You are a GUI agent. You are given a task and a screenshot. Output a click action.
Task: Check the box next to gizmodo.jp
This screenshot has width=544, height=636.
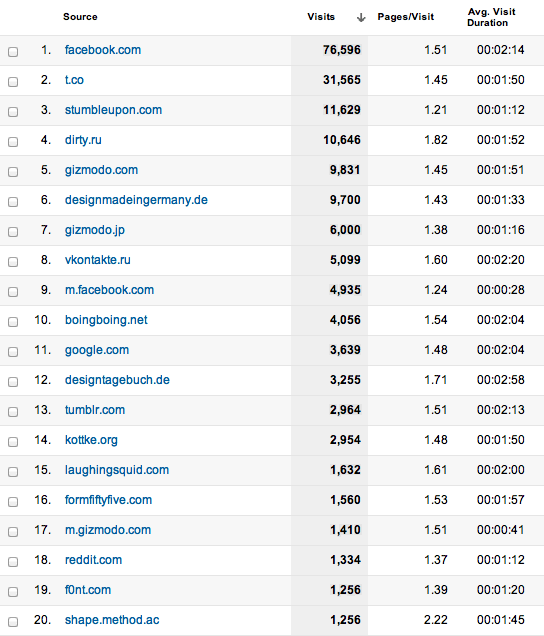pyautogui.click(x=13, y=232)
